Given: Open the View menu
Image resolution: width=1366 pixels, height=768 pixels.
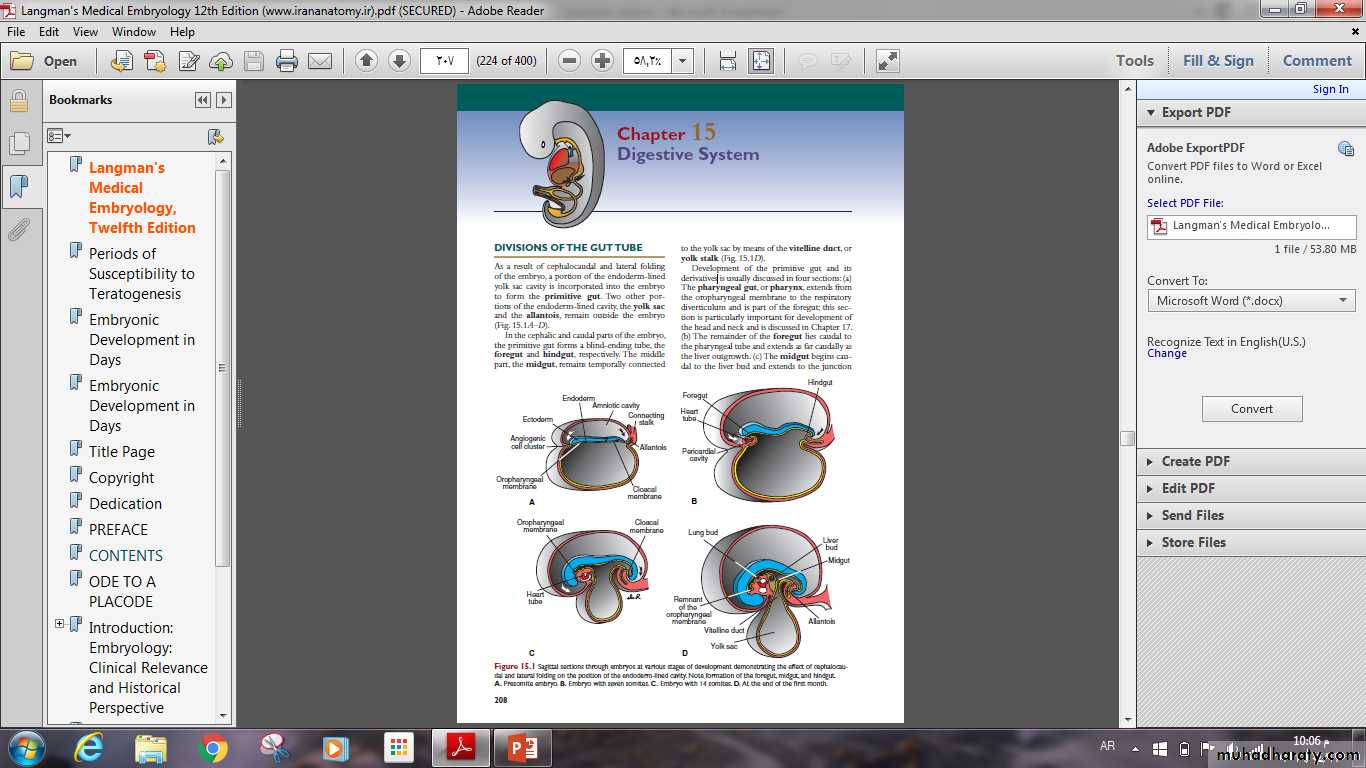Looking at the screenshot, I should coord(85,32).
